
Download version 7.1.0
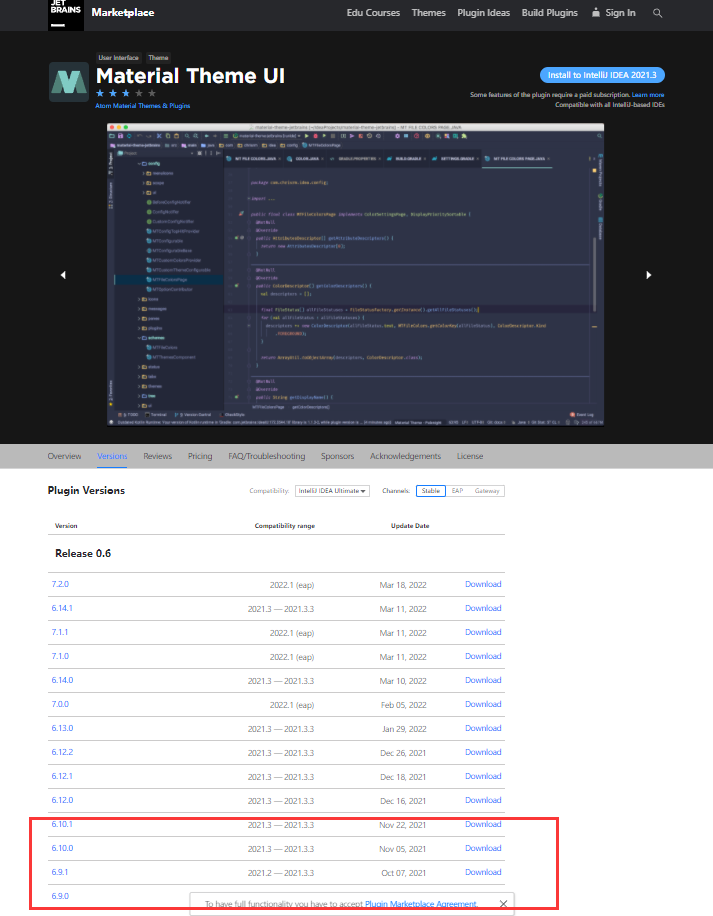click(x=483, y=656)
